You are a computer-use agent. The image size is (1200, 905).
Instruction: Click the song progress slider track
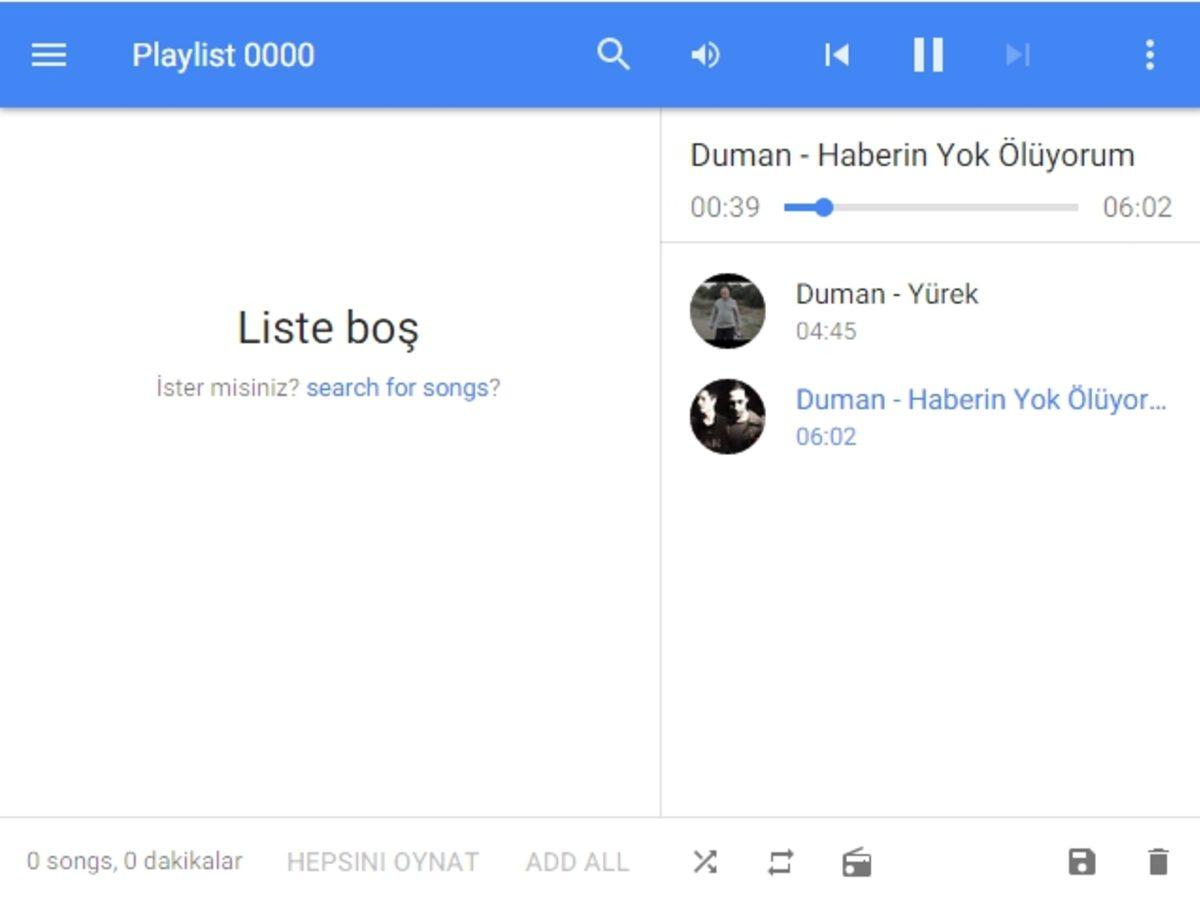point(931,208)
